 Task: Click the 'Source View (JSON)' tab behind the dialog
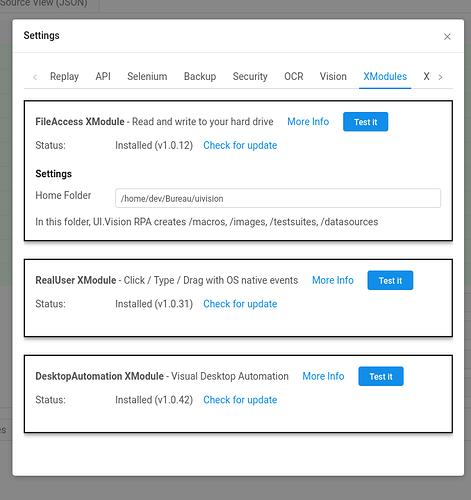point(43,3)
